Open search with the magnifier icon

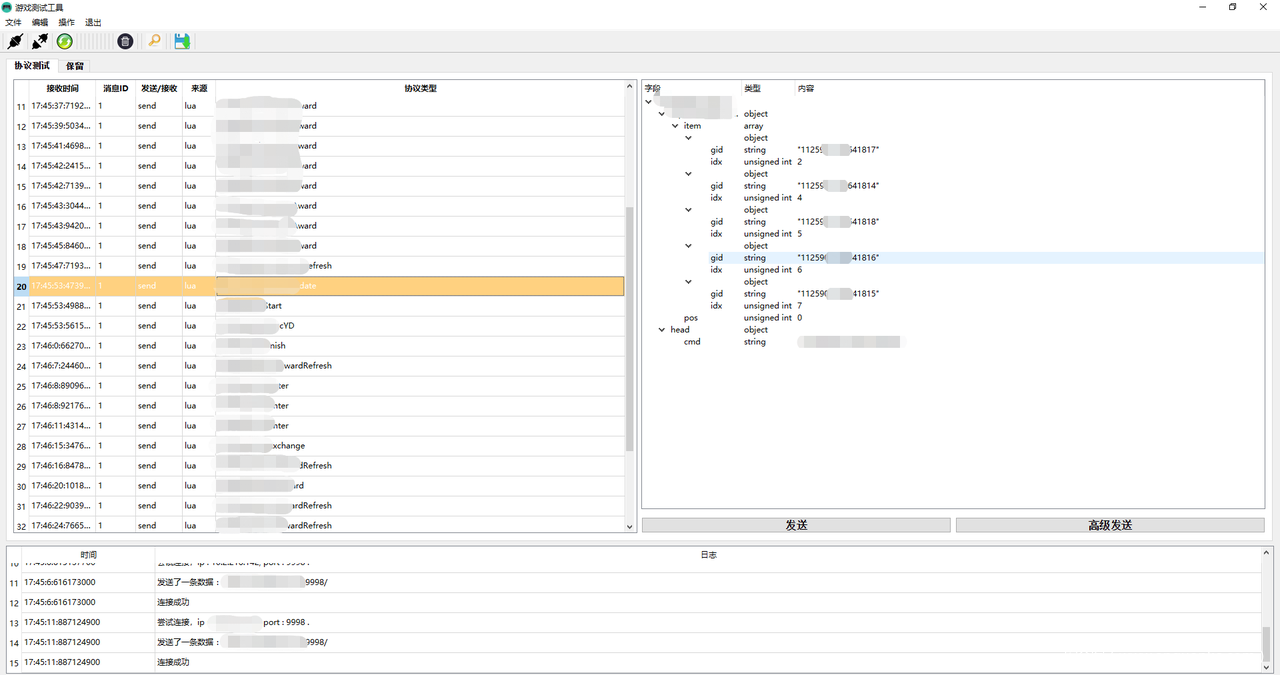point(154,41)
